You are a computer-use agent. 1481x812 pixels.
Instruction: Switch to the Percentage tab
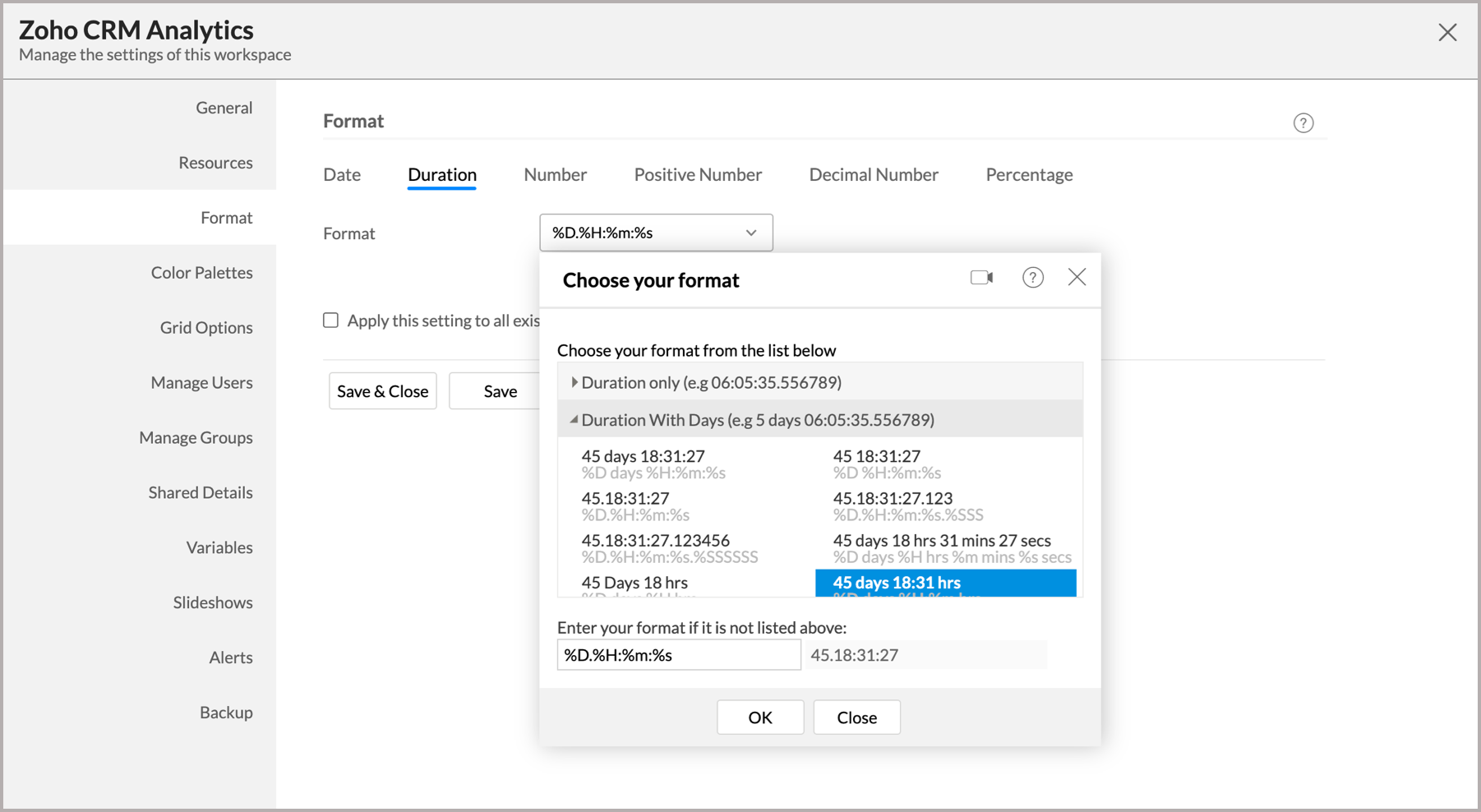pyautogui.click(x=1029, y=174)
